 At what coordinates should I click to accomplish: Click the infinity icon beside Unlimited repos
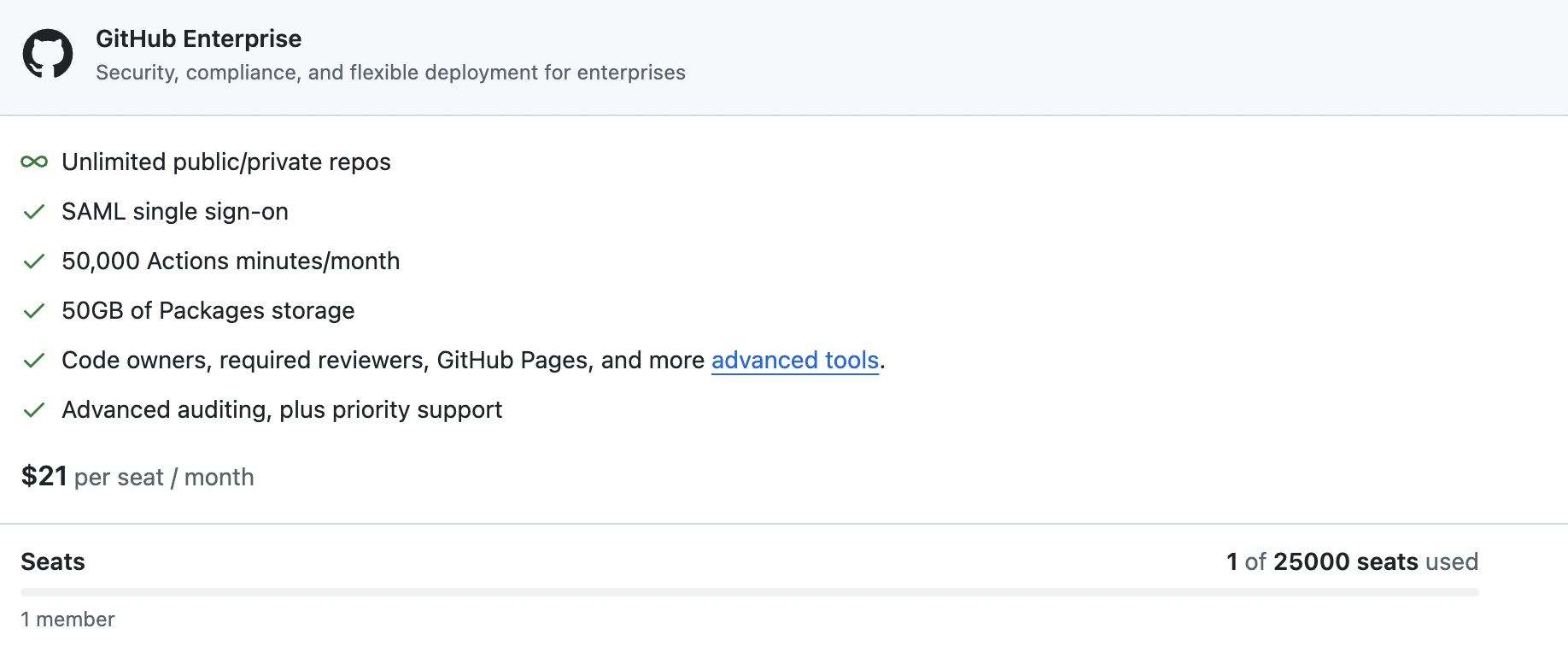34,161
